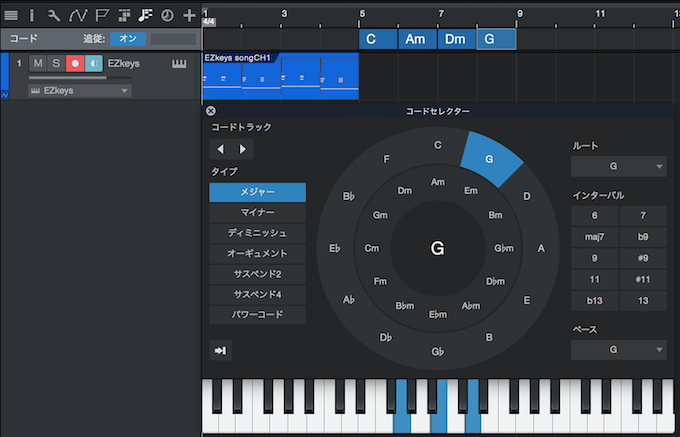Toggle record arm on EZkeys track

[x=75, y=63]
